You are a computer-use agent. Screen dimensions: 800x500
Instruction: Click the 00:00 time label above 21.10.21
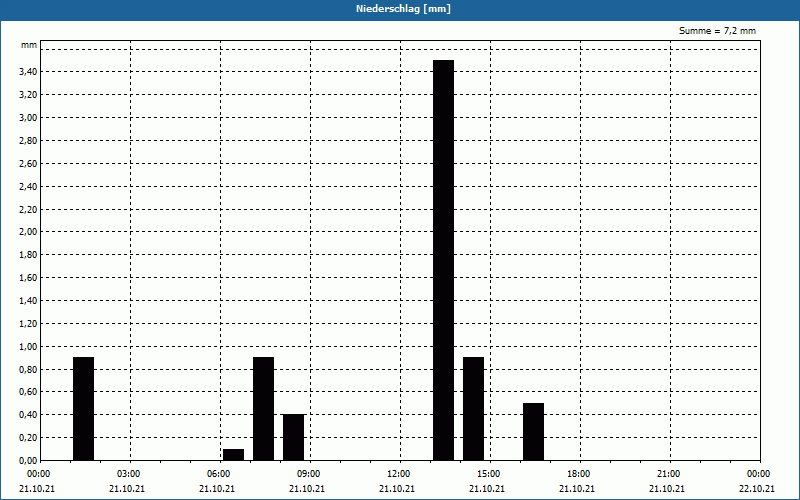pyautogui.click(x=38, y=474)
